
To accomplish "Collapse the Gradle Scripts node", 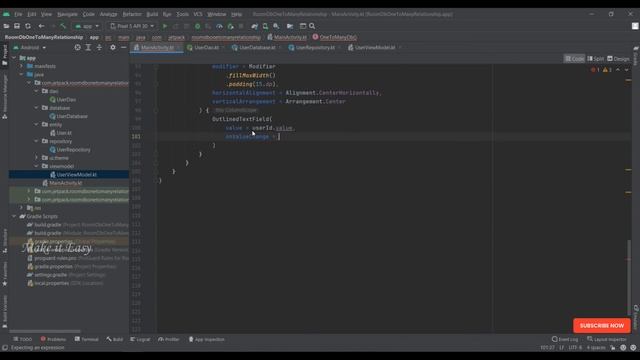I will click(14, 216).
